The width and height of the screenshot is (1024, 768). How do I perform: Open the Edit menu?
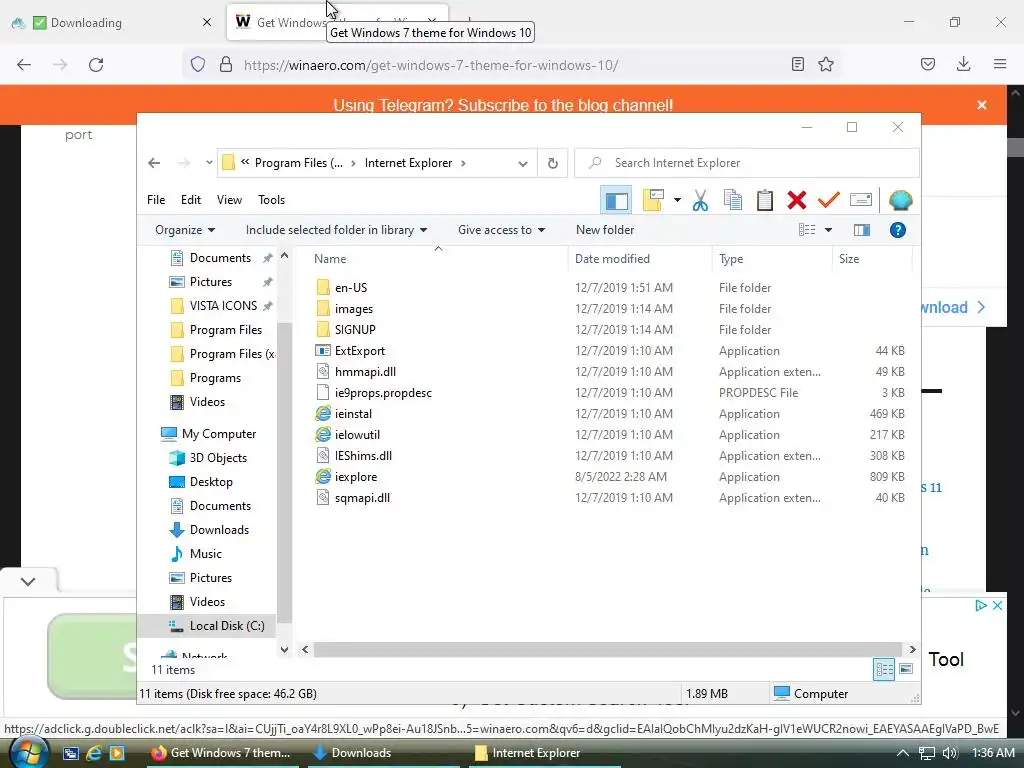(x=191, y=200)
